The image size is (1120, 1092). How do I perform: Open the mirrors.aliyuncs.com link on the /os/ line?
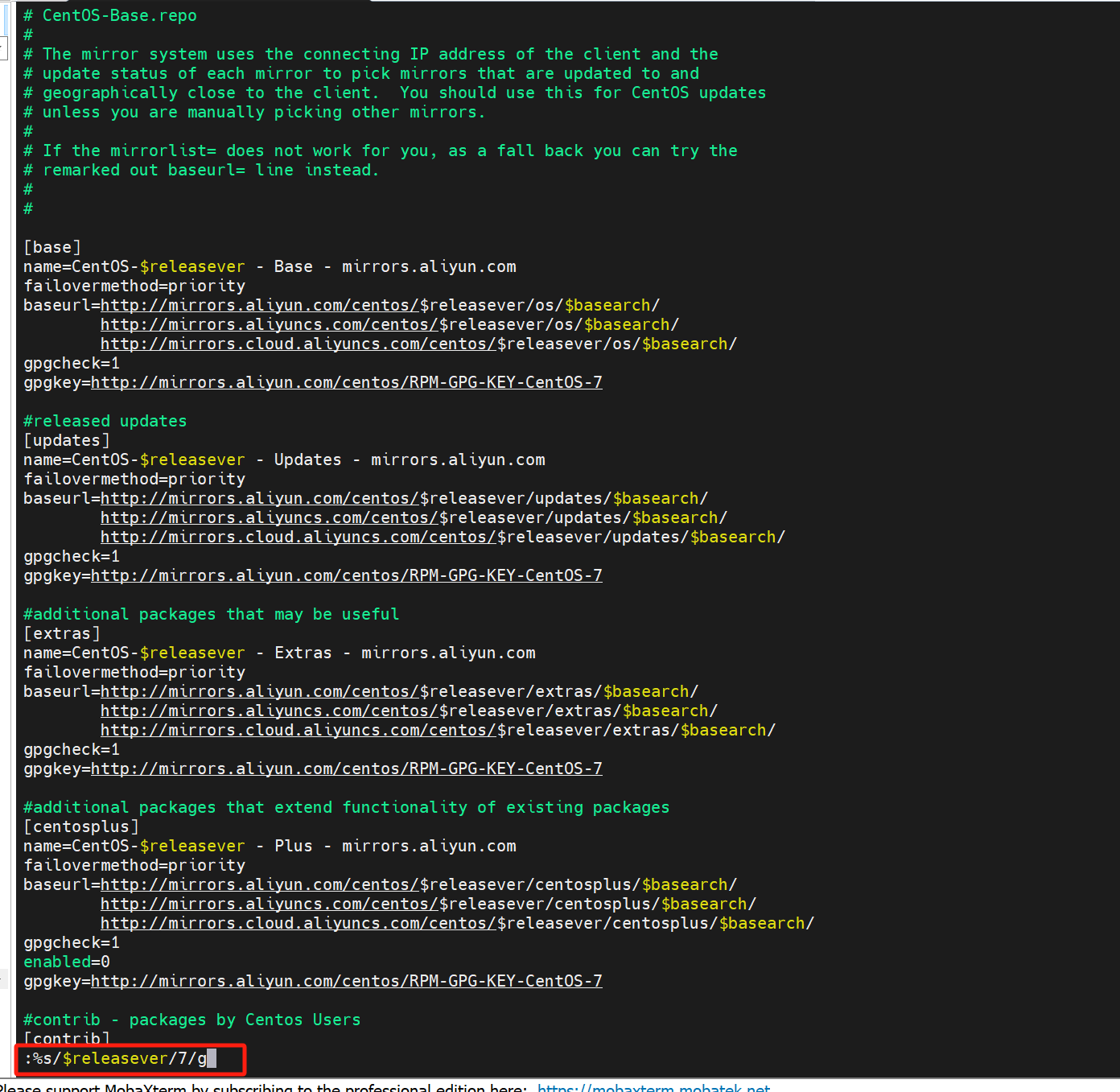(270, 324)
